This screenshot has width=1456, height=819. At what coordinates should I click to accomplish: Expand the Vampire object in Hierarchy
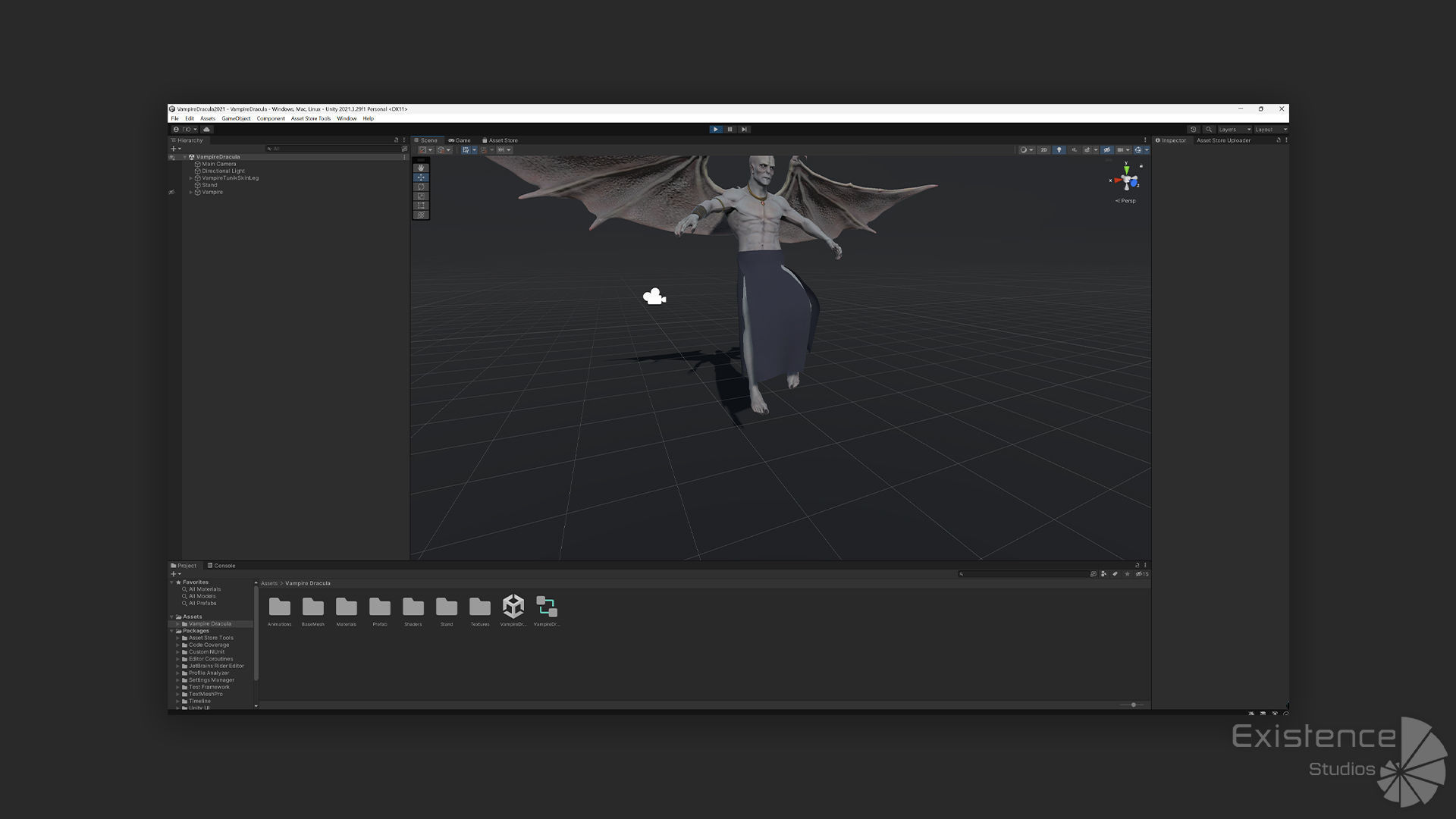click(x=191, y=193)
